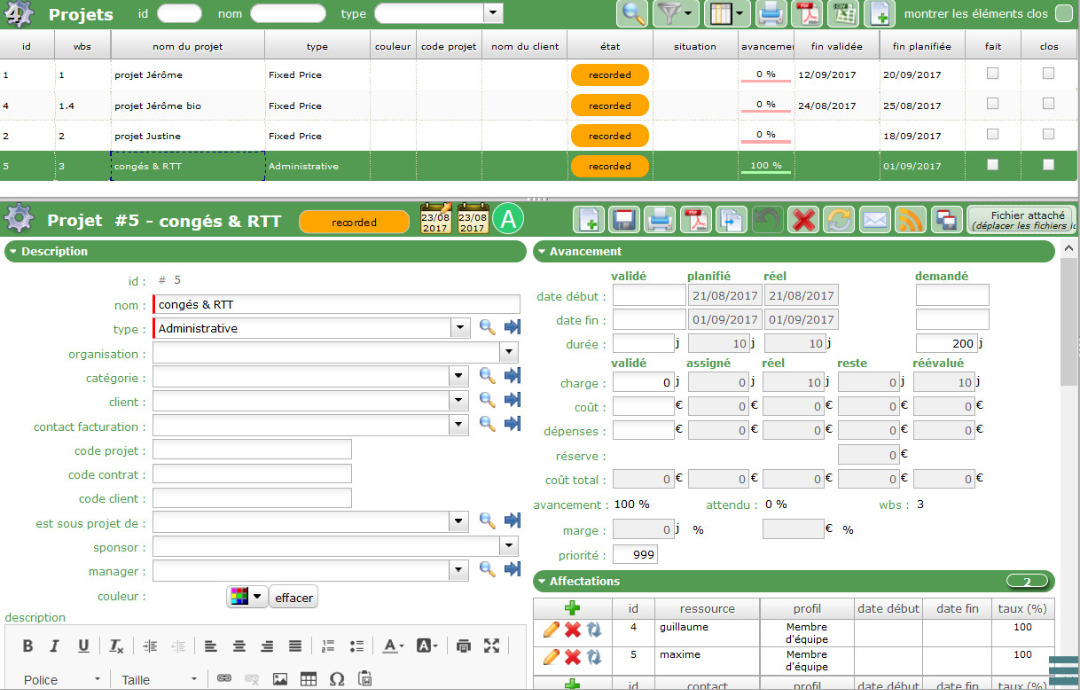Screen dimensions: 1080x690
Task: Select the 'projet Jérôme bio' row
Action: click(x=160, y=106)
